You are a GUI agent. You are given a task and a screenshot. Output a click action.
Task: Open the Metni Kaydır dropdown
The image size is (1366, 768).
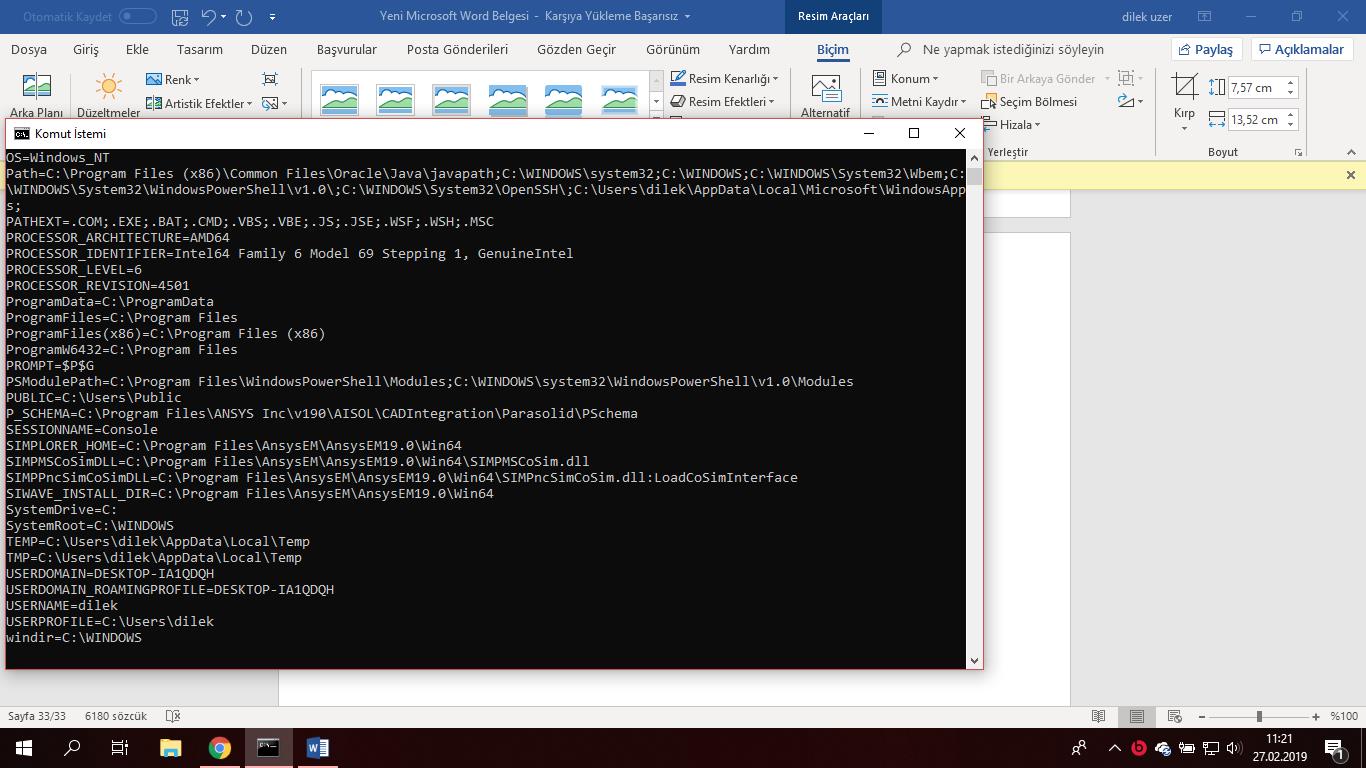pos(917,101)
